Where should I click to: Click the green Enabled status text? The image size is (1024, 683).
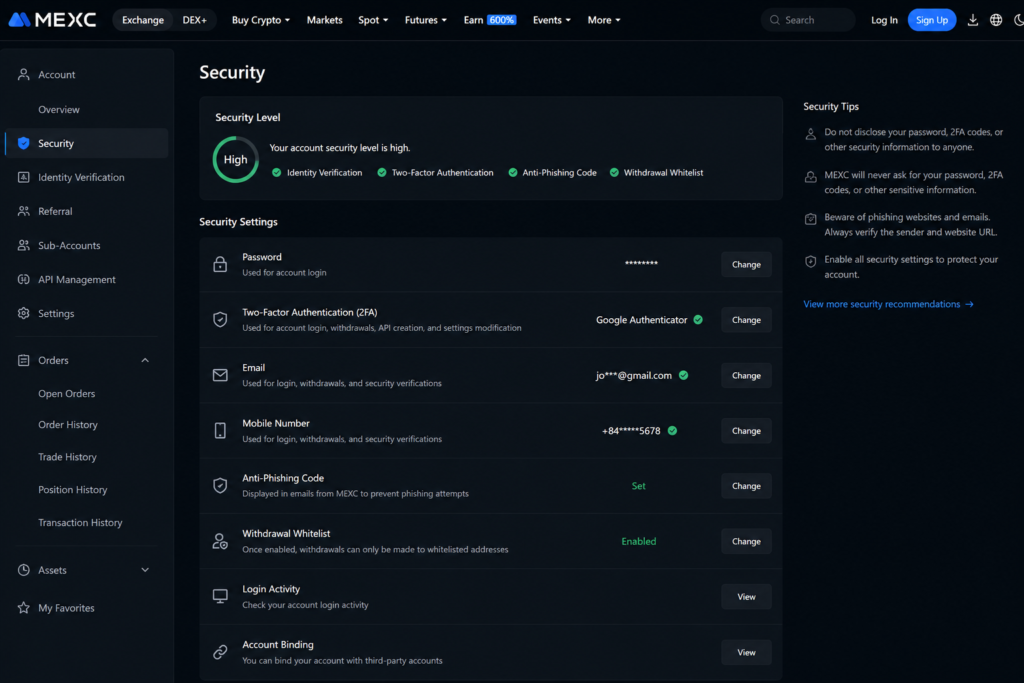(x=639, y=541)
